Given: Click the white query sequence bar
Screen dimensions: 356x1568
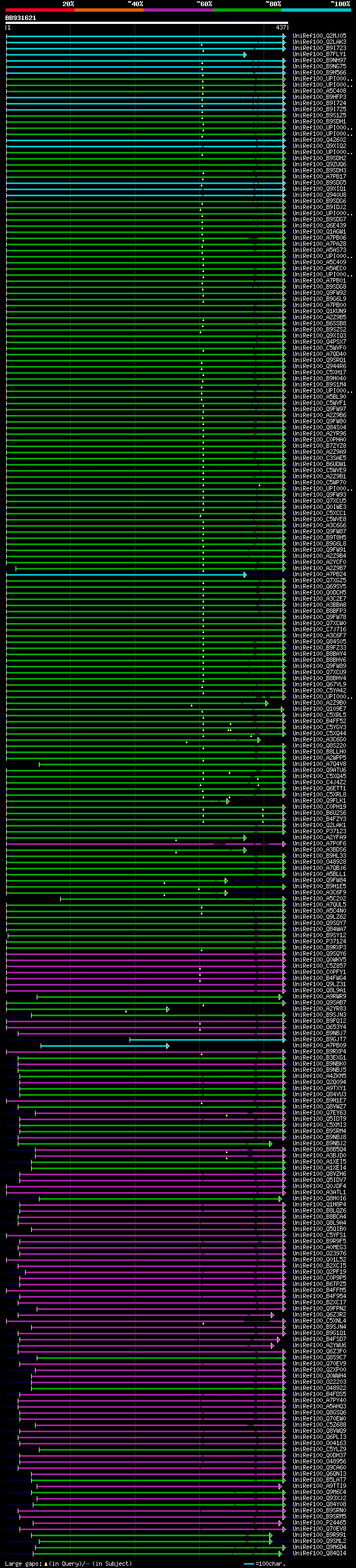Looking at the screenshot, I should 147,23.
